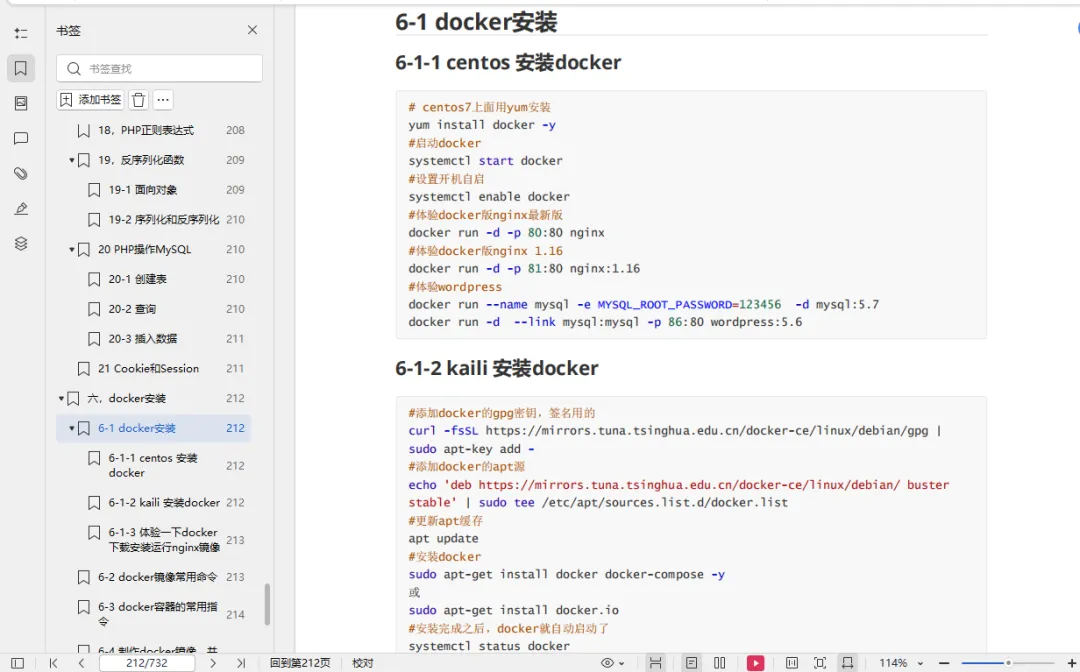This screenshot has width=1080, height=672.
Task: Click bookmark icon beside 21 Cookie和Session
Action: point(83,368)
